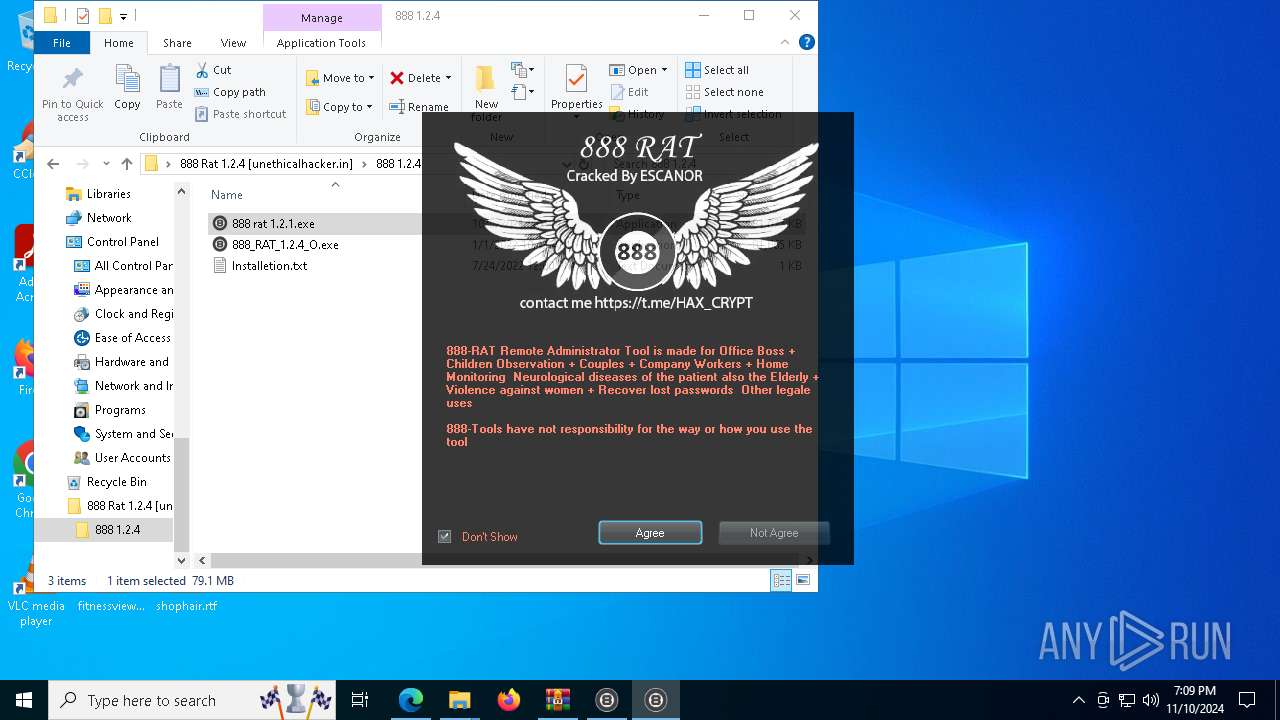
Task: Click the Properties icon in ribbon
Action: [x=576, y=80]
